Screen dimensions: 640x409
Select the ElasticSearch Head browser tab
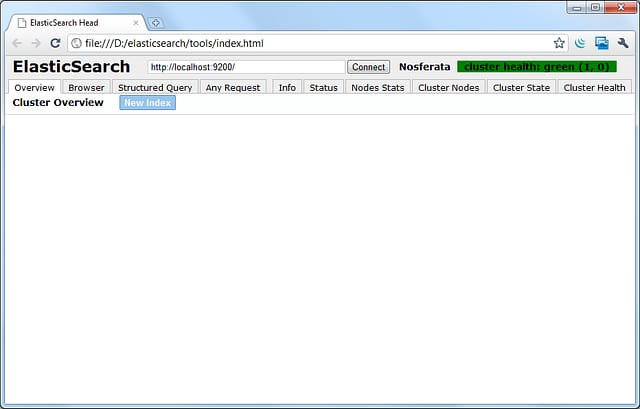click(x=77, y=23)
